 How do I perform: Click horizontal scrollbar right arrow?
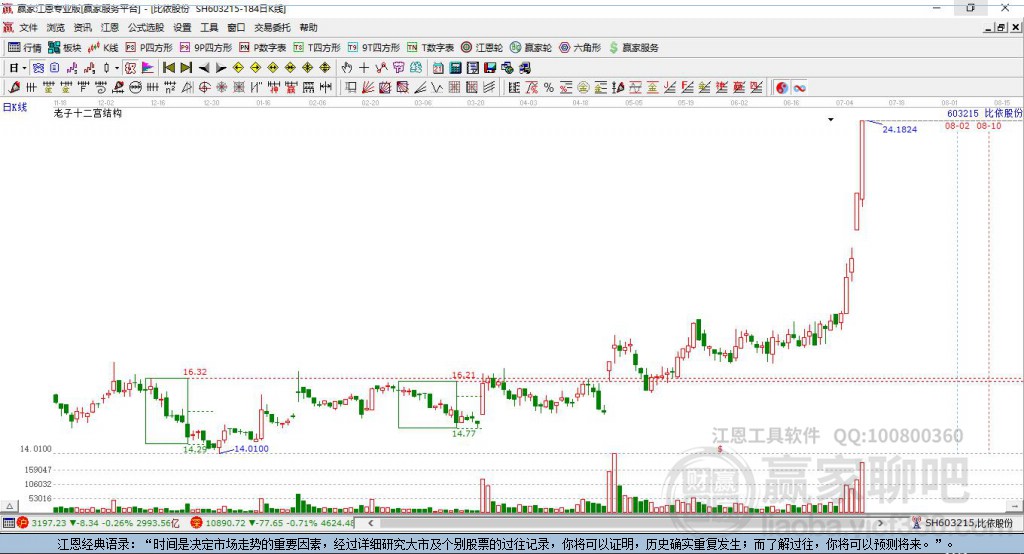(x=880, y=523)
